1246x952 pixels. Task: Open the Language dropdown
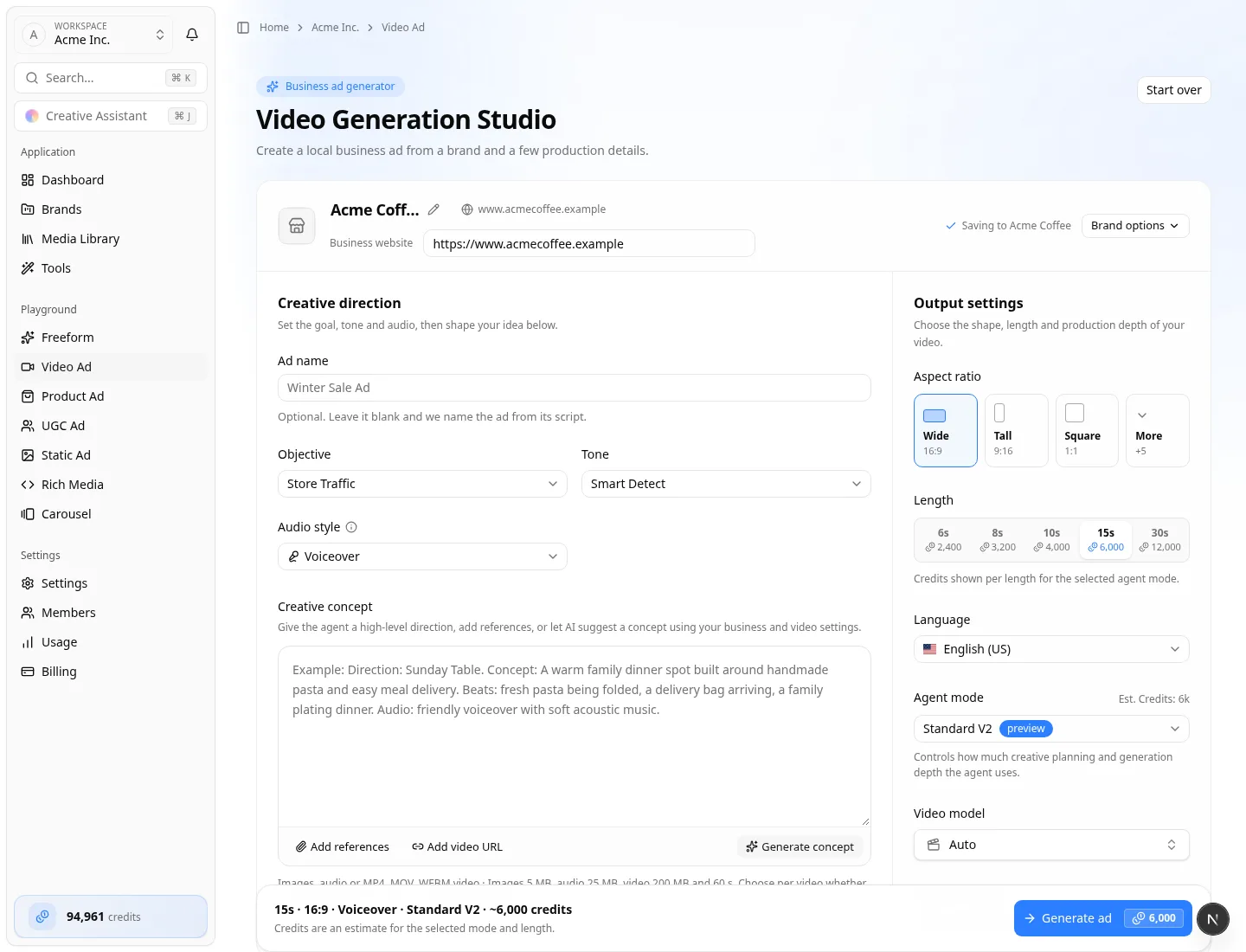tap(1051, 649)
